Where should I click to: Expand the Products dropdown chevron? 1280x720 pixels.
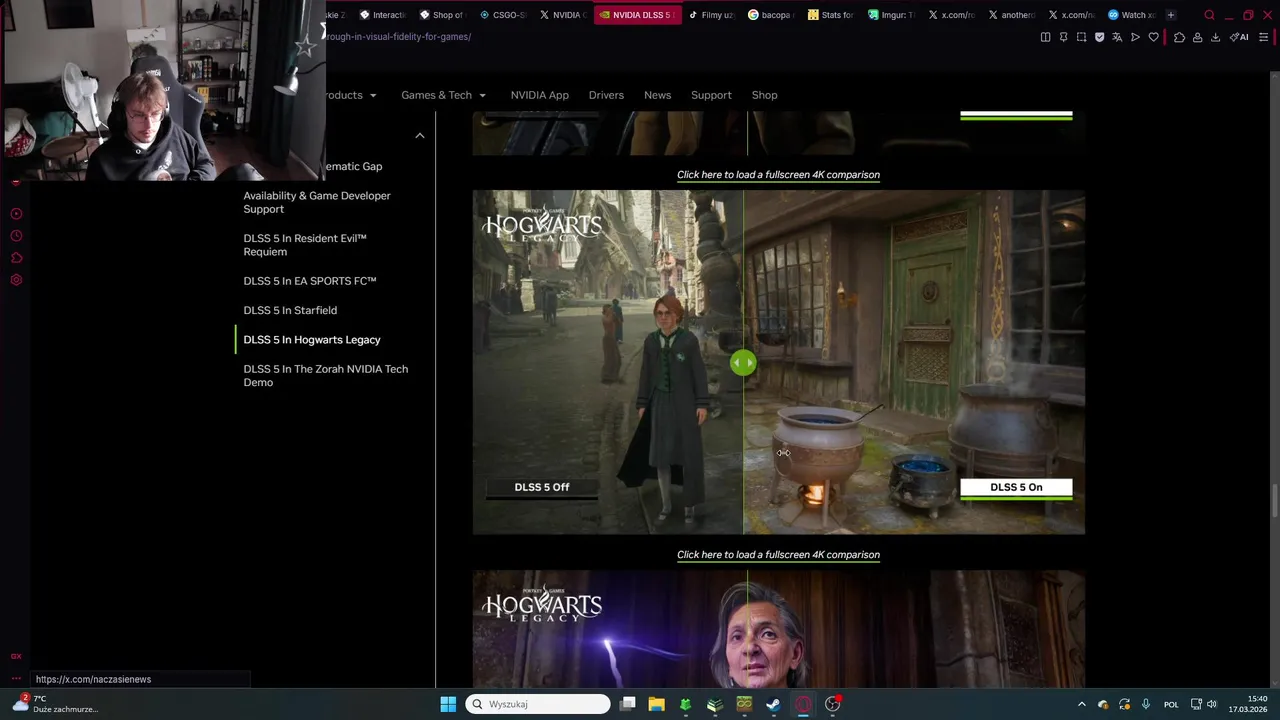pyautogui.click(x=373, y=95)
